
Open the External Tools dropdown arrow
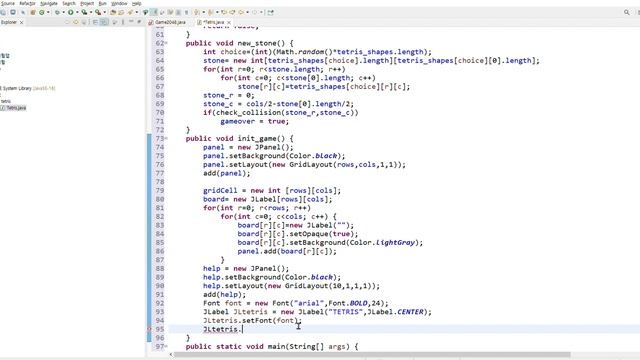pos(104,12)
